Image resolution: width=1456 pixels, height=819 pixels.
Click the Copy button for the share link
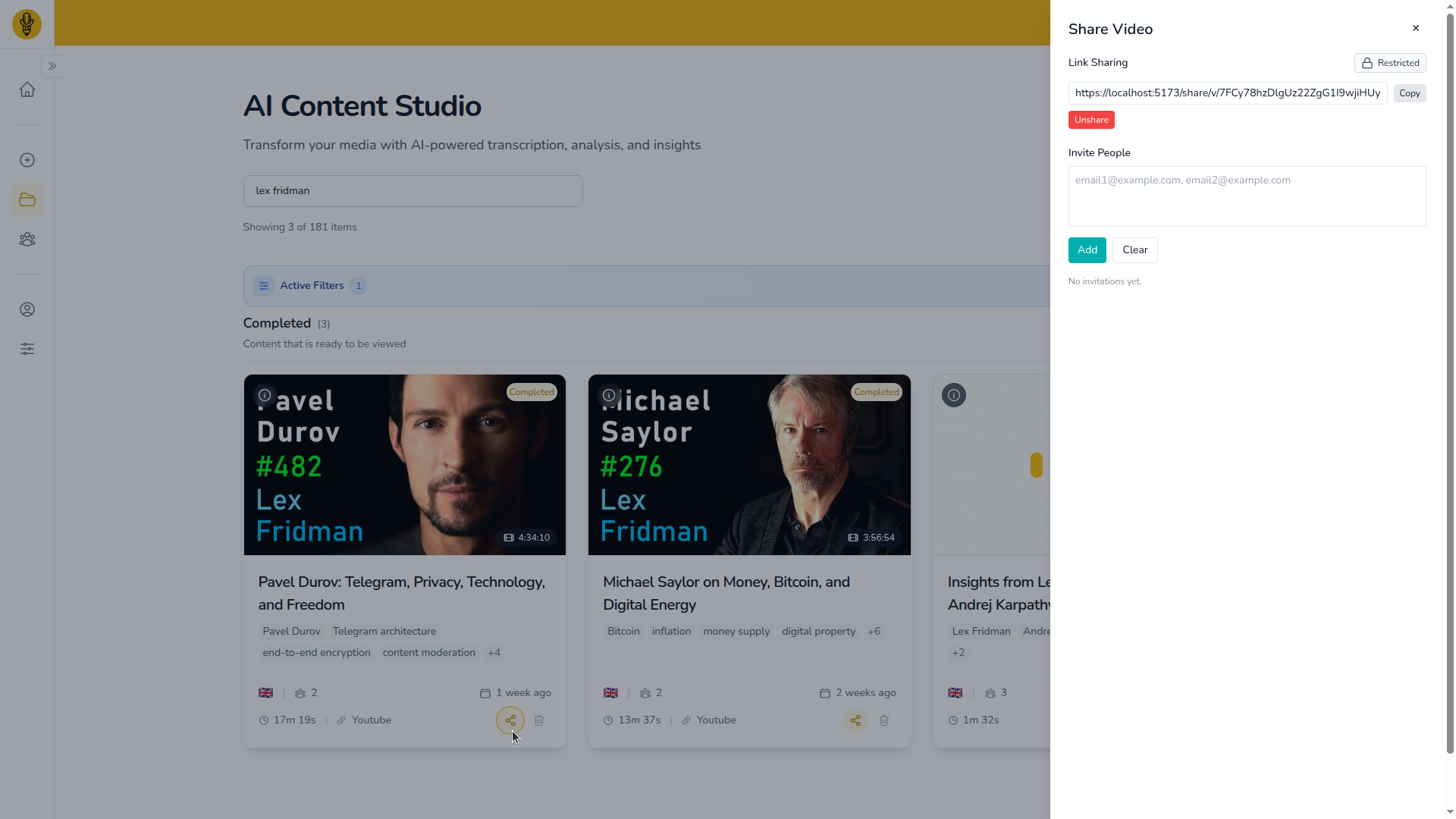click(x=1409, y=93)
